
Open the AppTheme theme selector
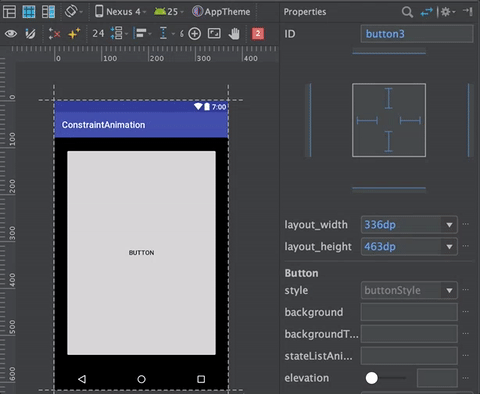tap(221, 12)
